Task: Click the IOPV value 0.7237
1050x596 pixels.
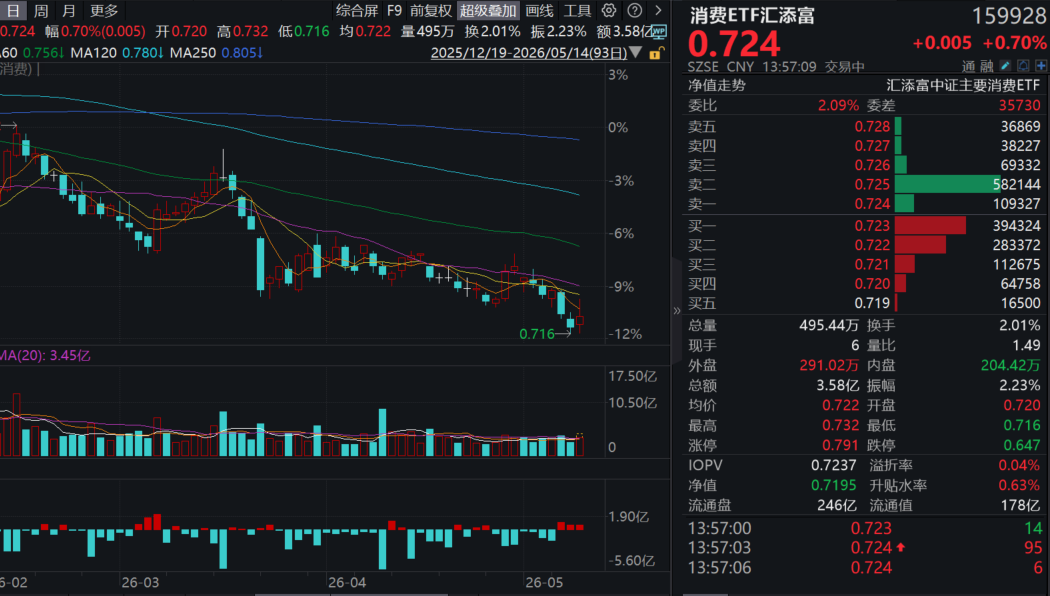Action: click(834, 465)
